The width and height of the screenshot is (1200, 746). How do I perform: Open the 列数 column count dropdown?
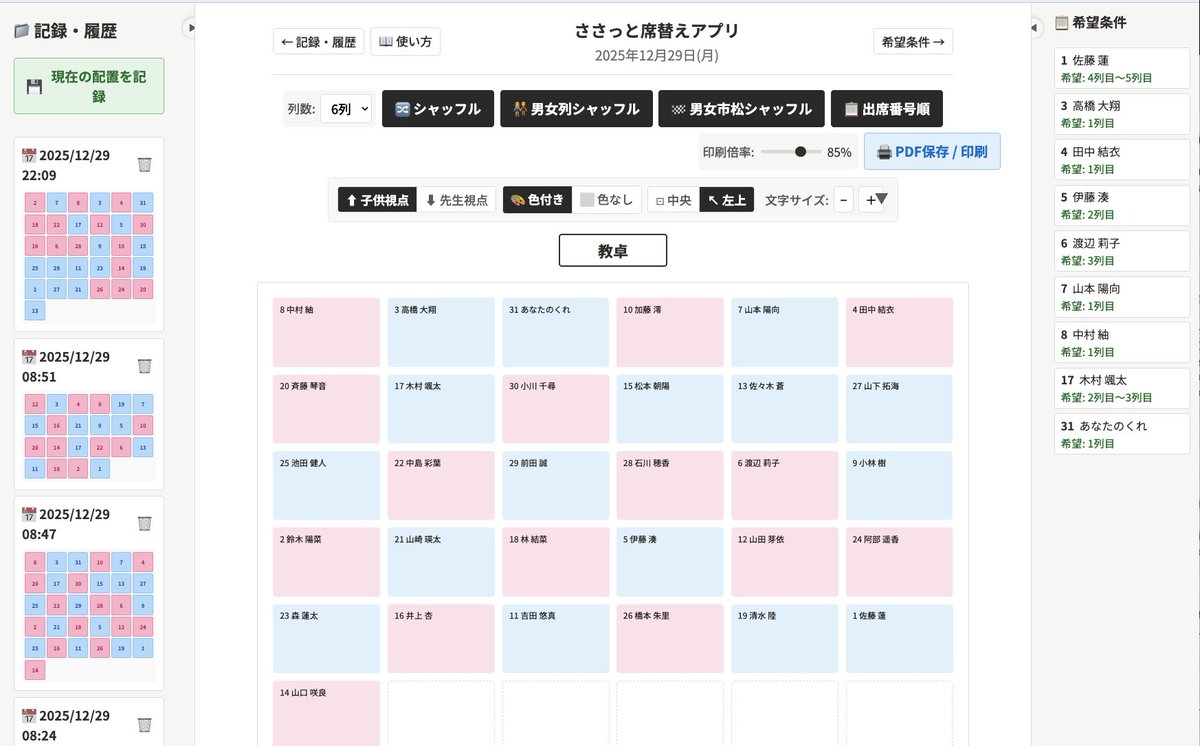(345, 109)
